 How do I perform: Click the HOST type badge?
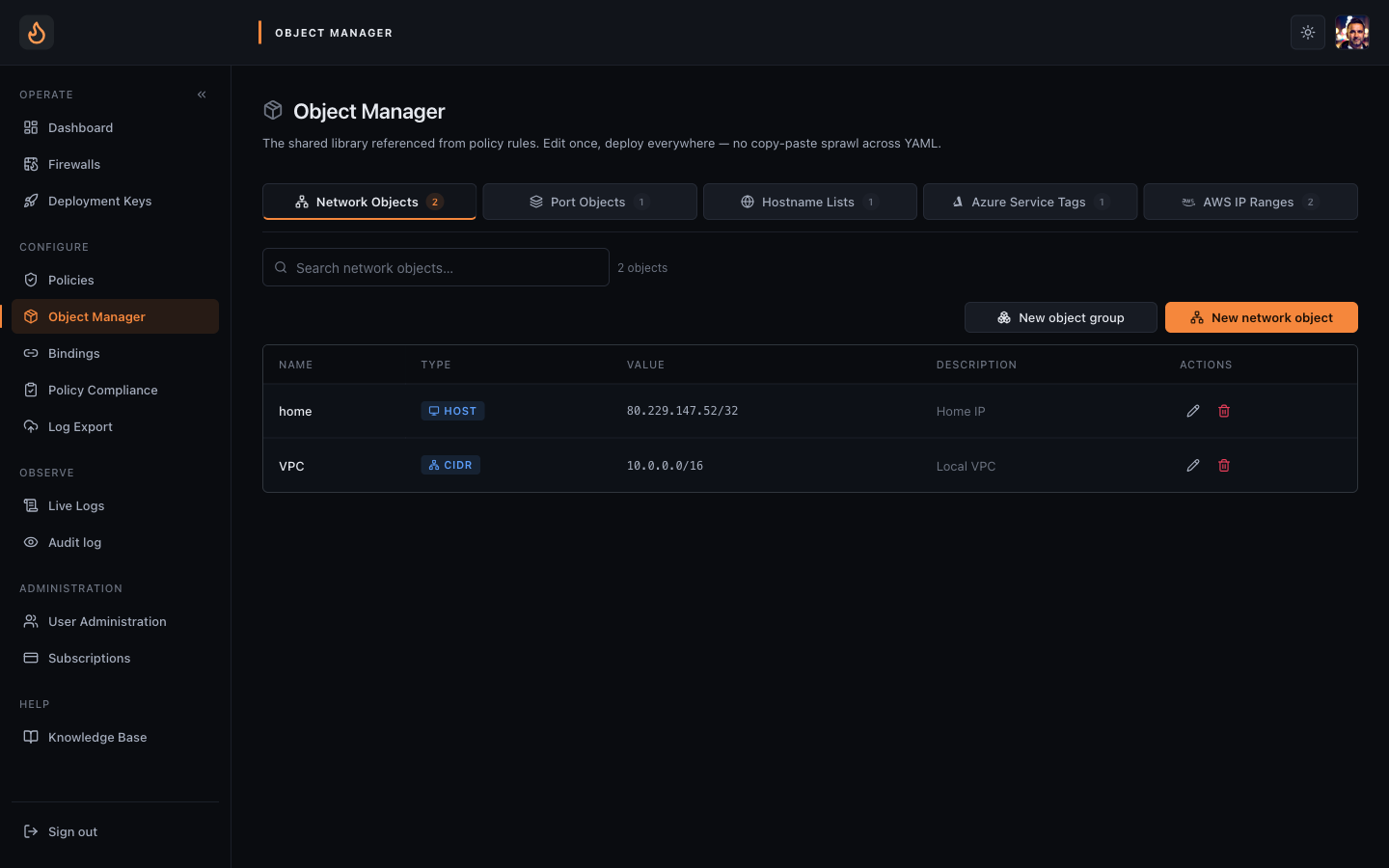pos(452,411)
